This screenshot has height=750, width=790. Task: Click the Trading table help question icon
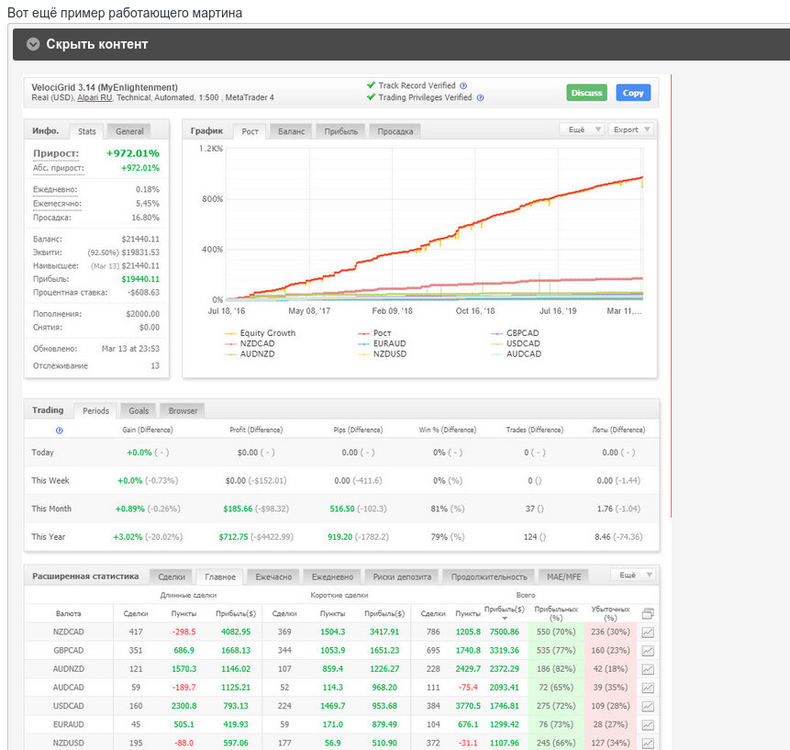pyautogui.click(x=59, y=430)
